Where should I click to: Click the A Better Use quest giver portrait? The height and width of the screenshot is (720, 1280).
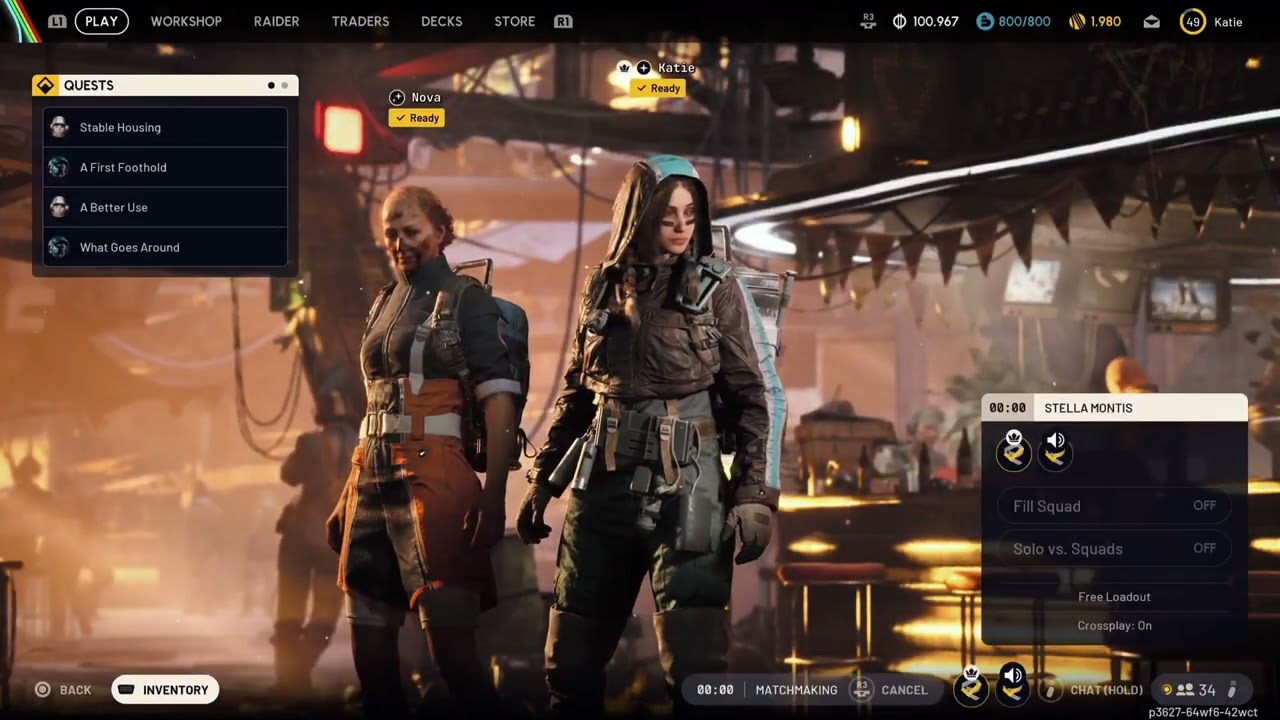pyautogui.click(x=59, y=207)
